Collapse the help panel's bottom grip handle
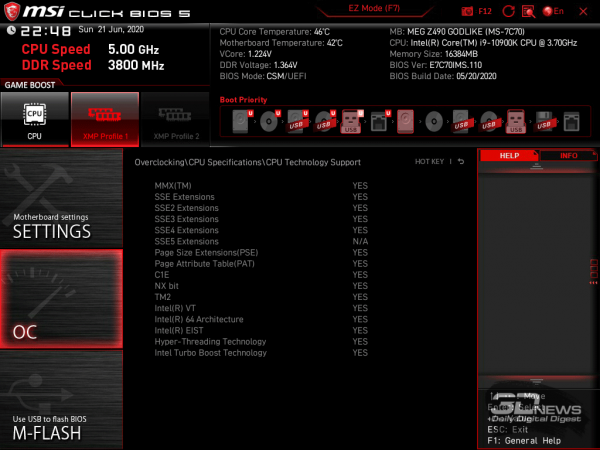Image resolution: width=600 pixels, height=450 pixels. point(537,380)
